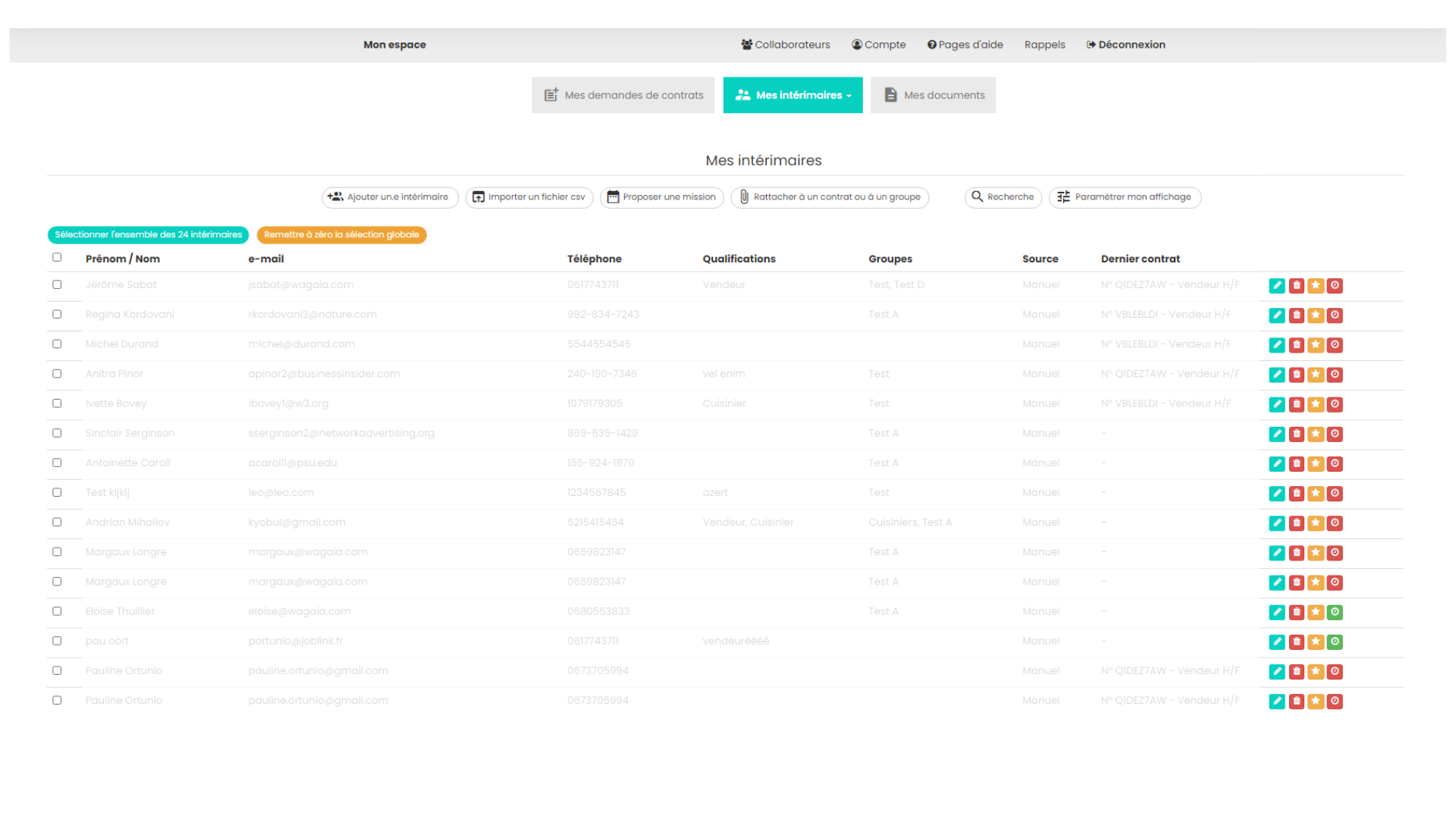The width and height of the screenshot is (1456, 819).
Task: Click Déconnexion link in top bar
Action: point(1125,45)
